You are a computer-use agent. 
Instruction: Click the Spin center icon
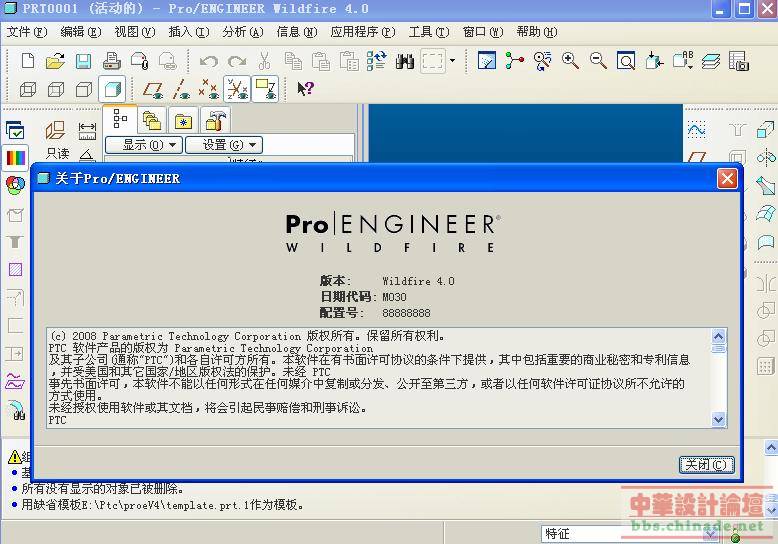[x=515, y=61]
